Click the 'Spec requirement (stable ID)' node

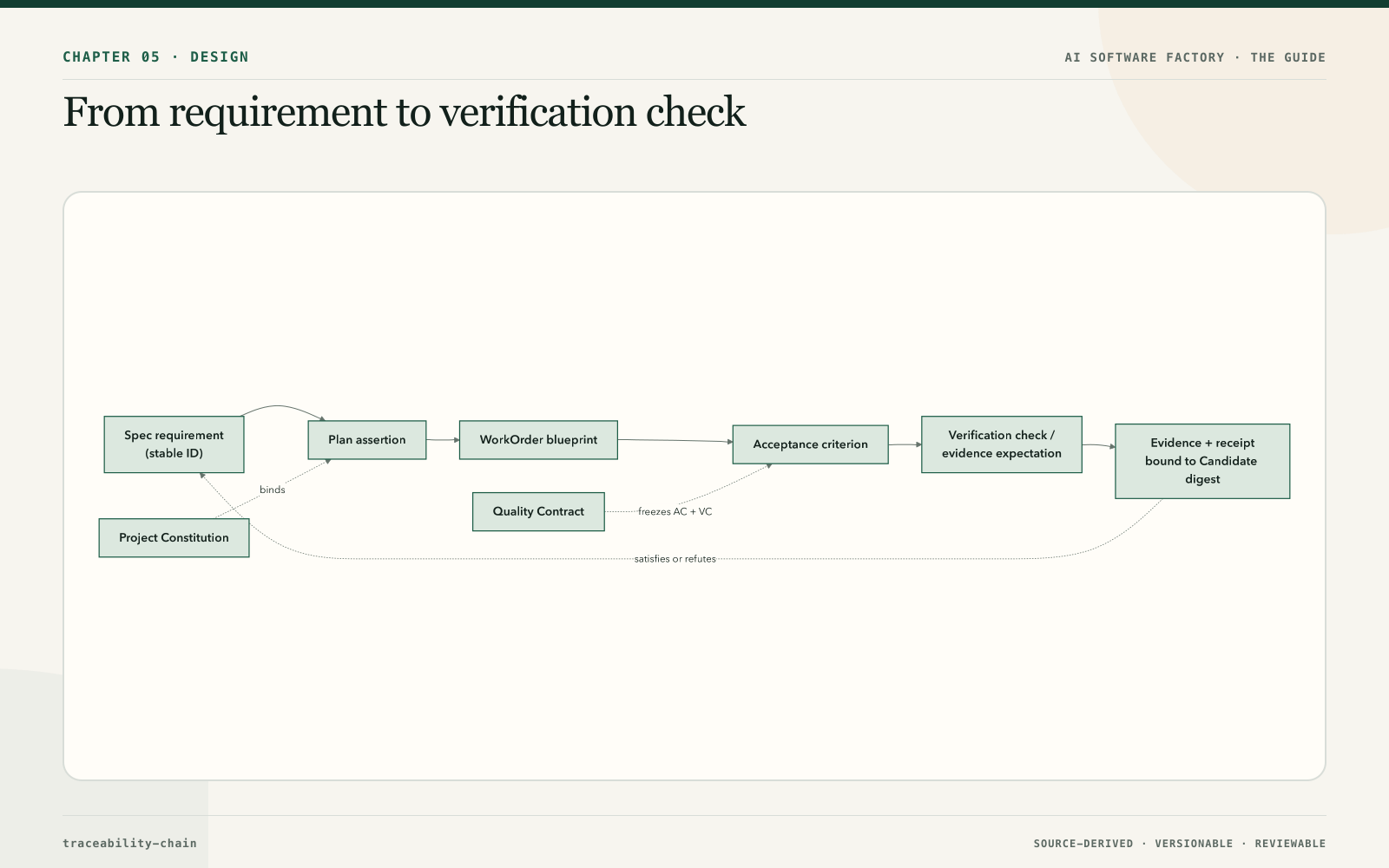coord(174,444)
